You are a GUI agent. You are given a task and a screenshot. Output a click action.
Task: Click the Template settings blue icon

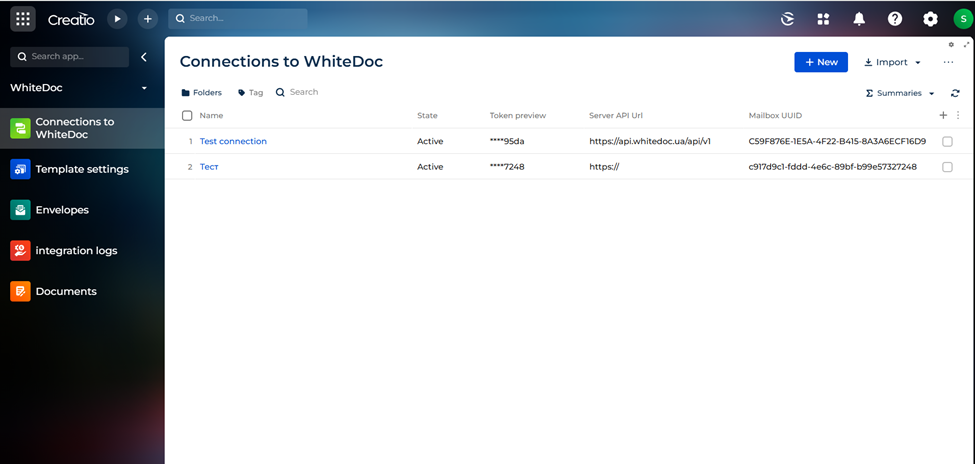pos(20,169)
